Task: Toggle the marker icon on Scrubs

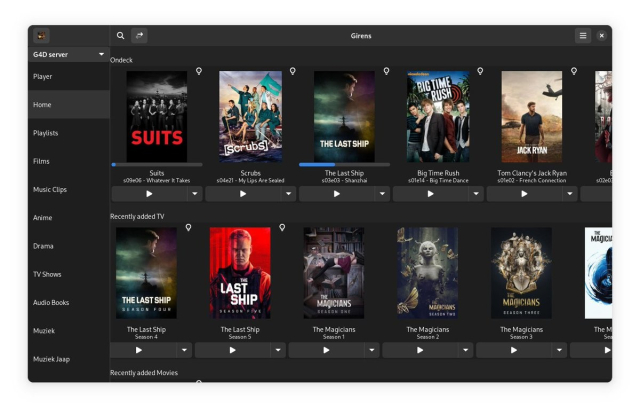Action: tap(293, 71)
